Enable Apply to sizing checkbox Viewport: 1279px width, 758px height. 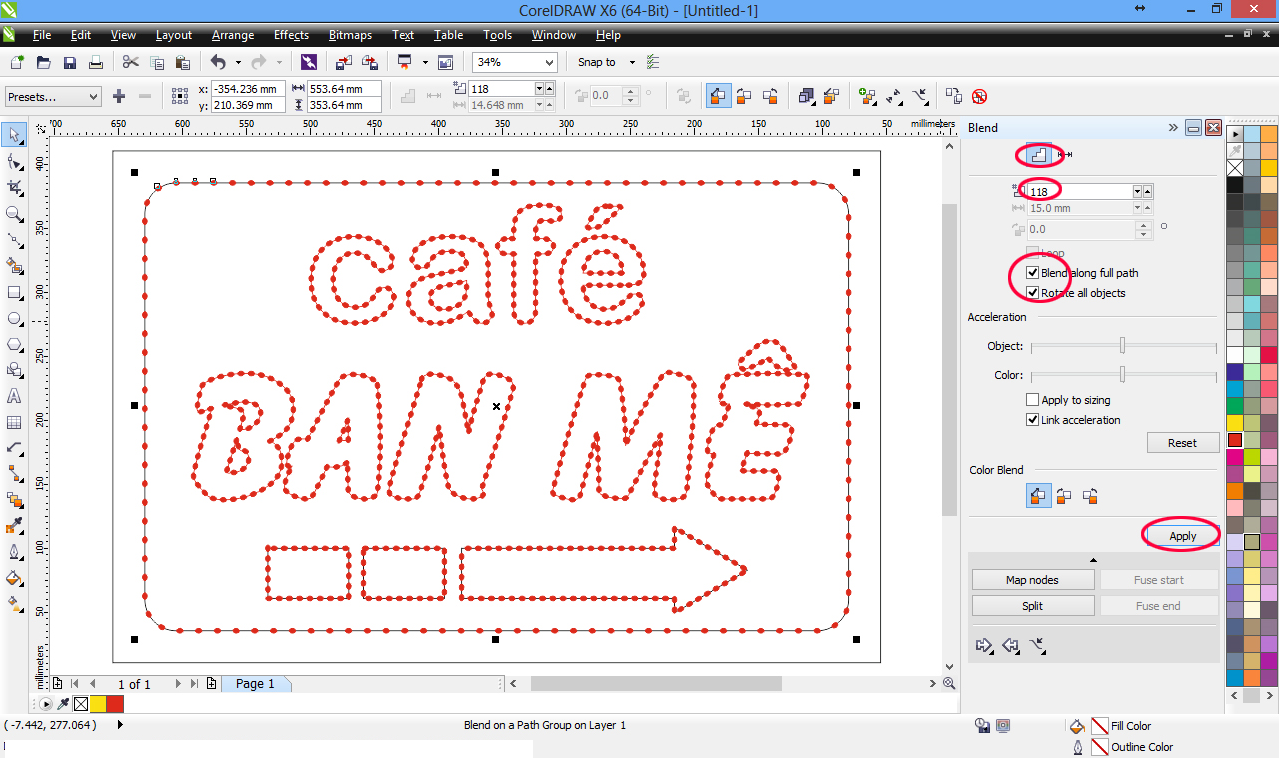coord(1033,400)
